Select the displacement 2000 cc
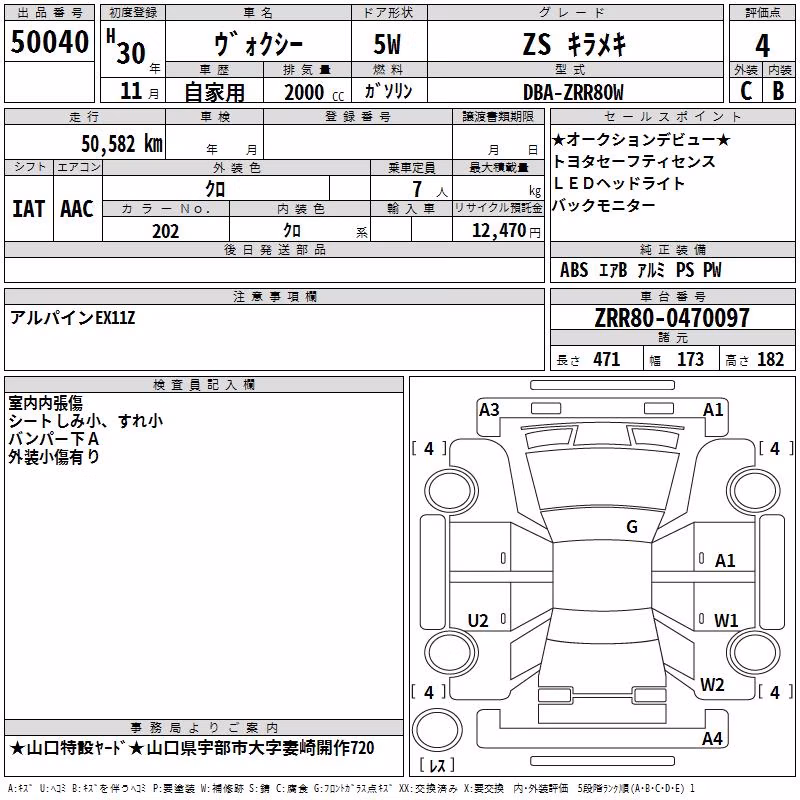Image resolution: width=800 pixels, height=800 pixels. point(314,92)
